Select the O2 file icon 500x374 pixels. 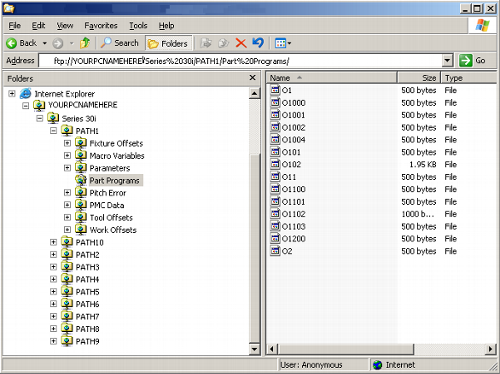(x=275, y=251)
